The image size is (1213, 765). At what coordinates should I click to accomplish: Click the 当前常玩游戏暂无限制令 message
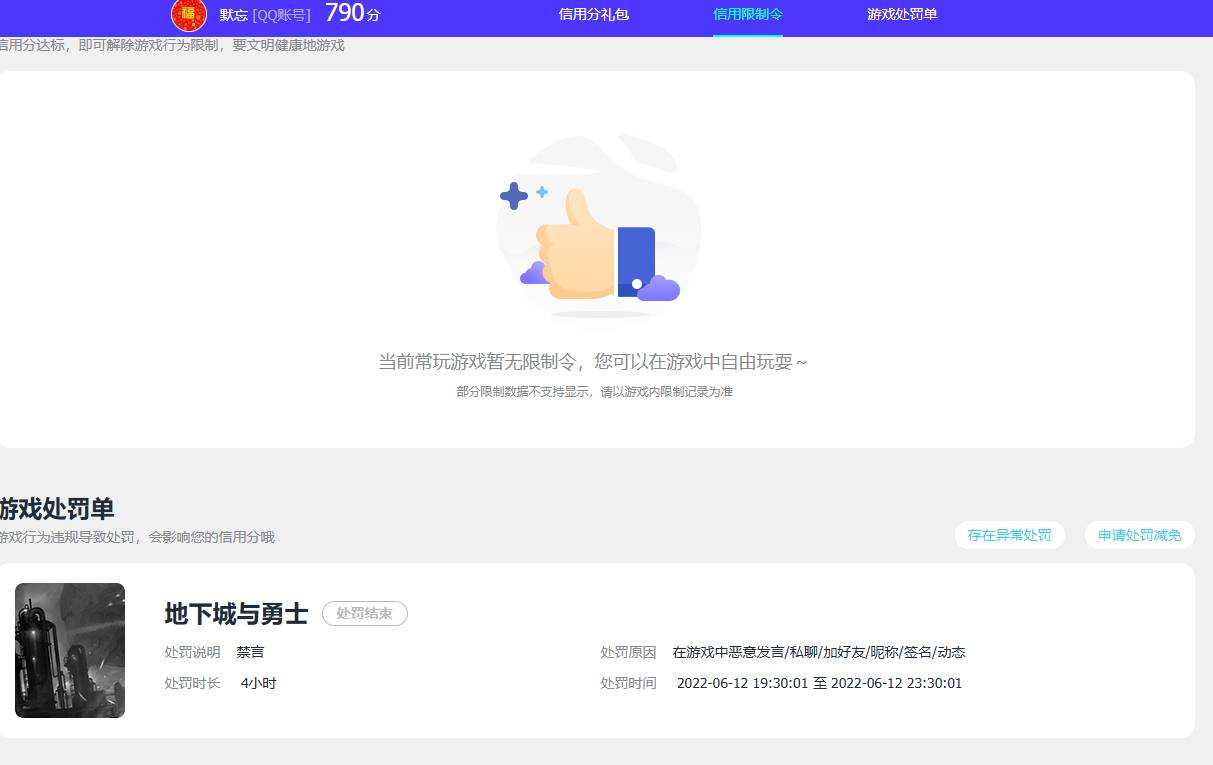pos(593,361)
